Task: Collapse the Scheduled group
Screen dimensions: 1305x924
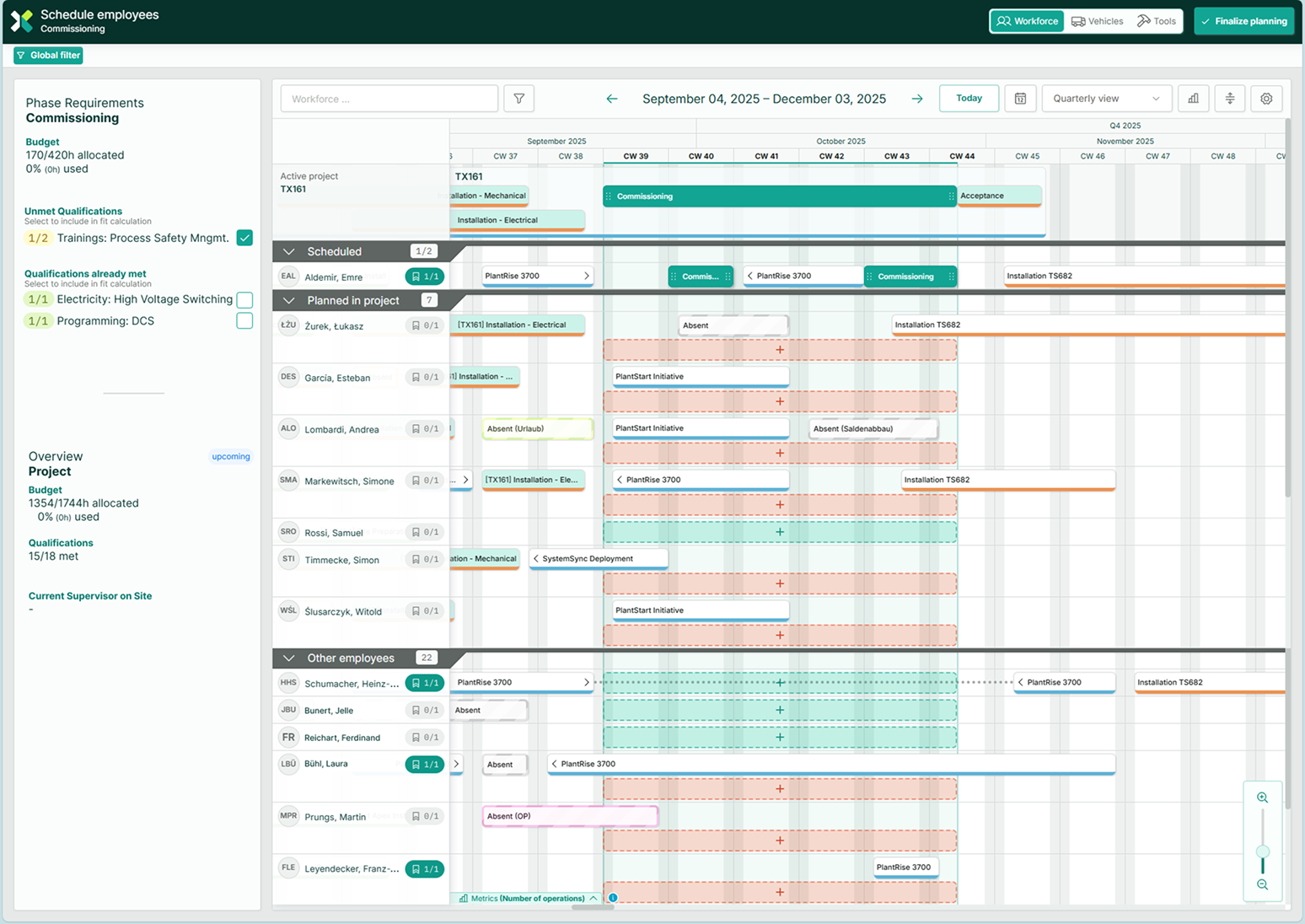Action: click(x=289, y=251)
